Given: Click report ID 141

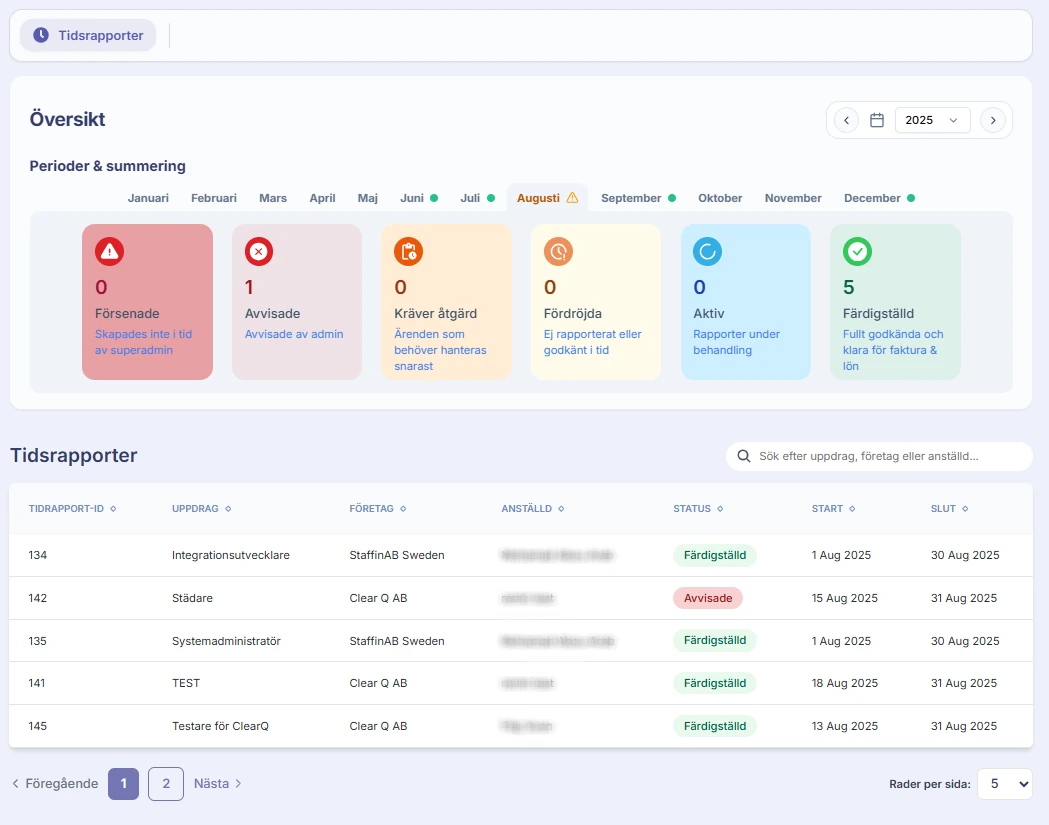Looking at the screenshot, I should click(x=37, y=683).
